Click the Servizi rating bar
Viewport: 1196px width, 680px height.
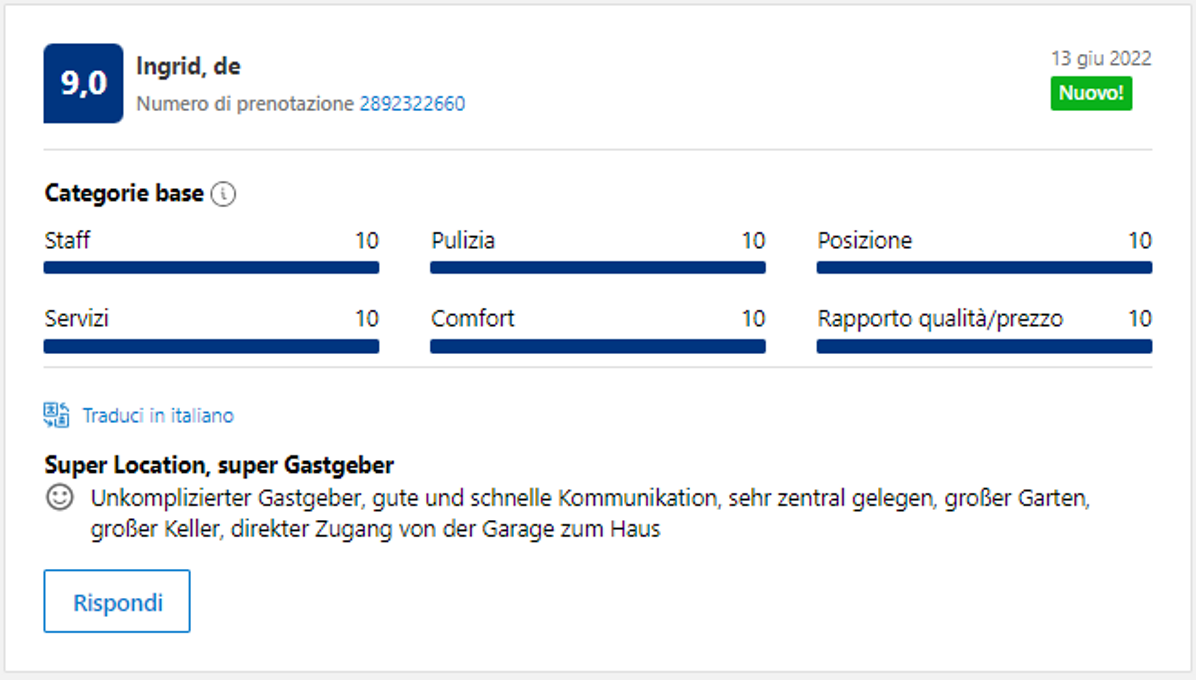(x=211, y=347)
